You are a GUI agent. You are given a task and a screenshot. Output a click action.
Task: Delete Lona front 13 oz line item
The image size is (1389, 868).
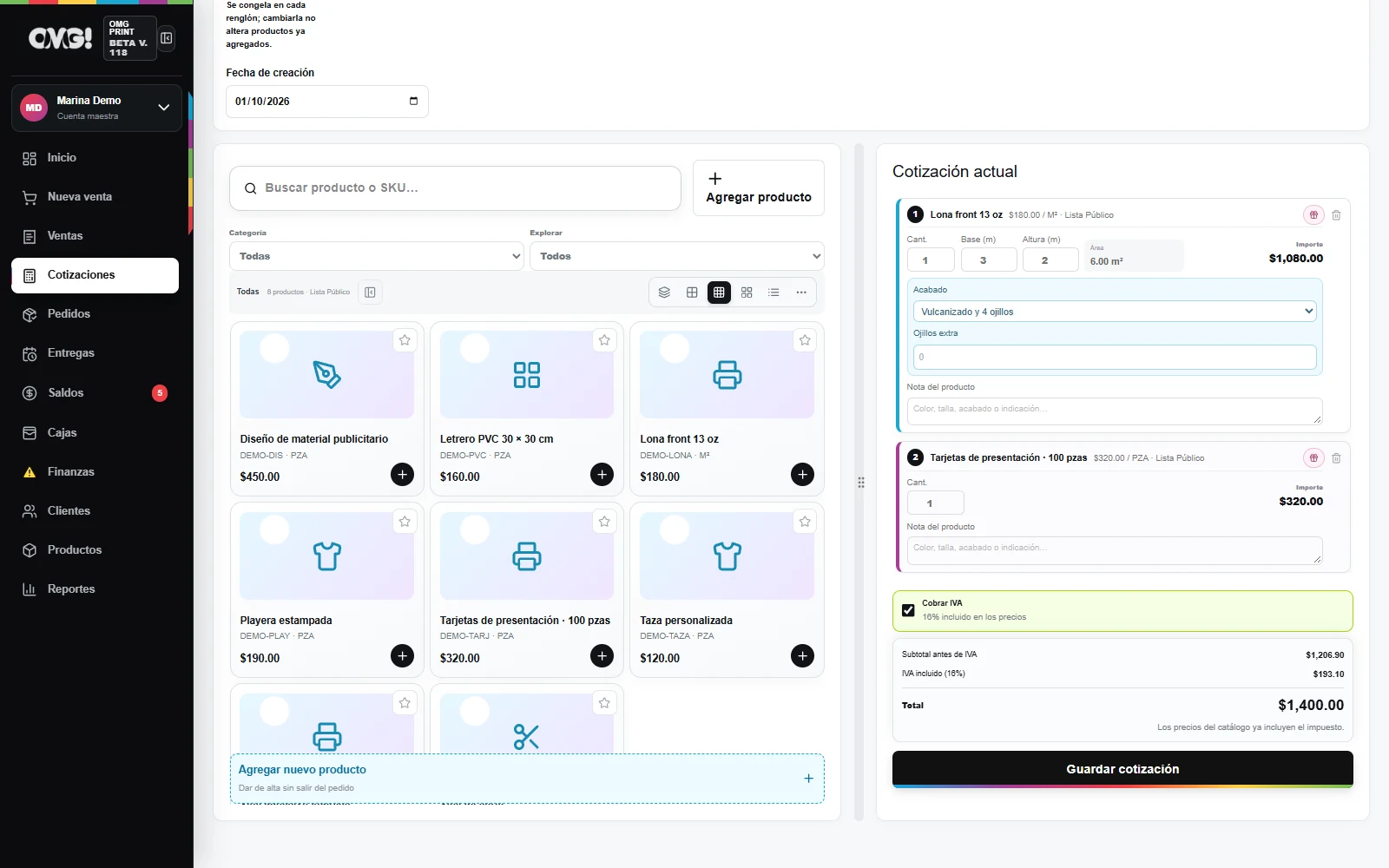point(1336,215)
